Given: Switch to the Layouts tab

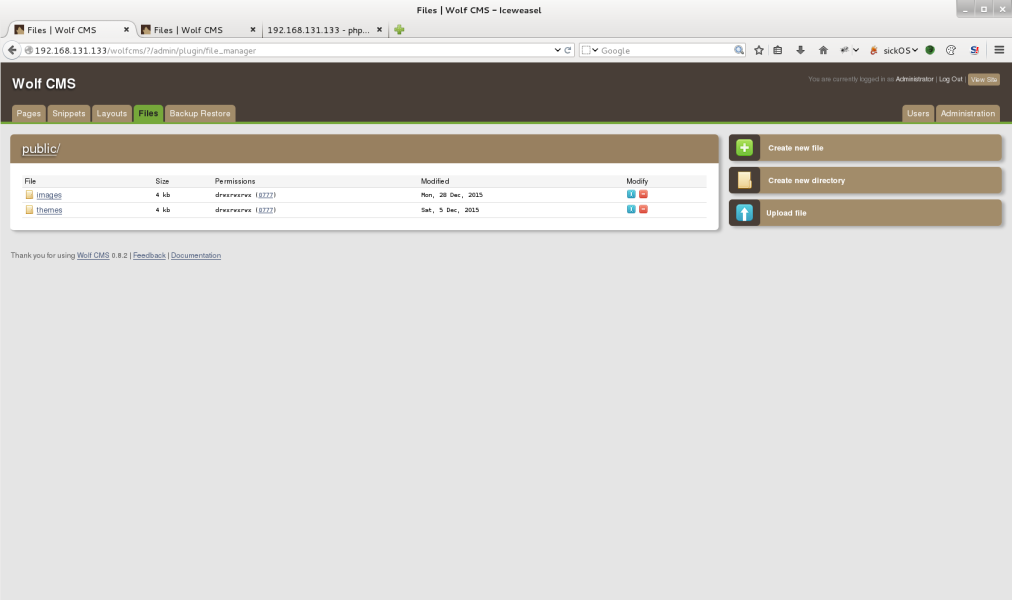Looking at the screenshot, I should (x=112, y=114).
